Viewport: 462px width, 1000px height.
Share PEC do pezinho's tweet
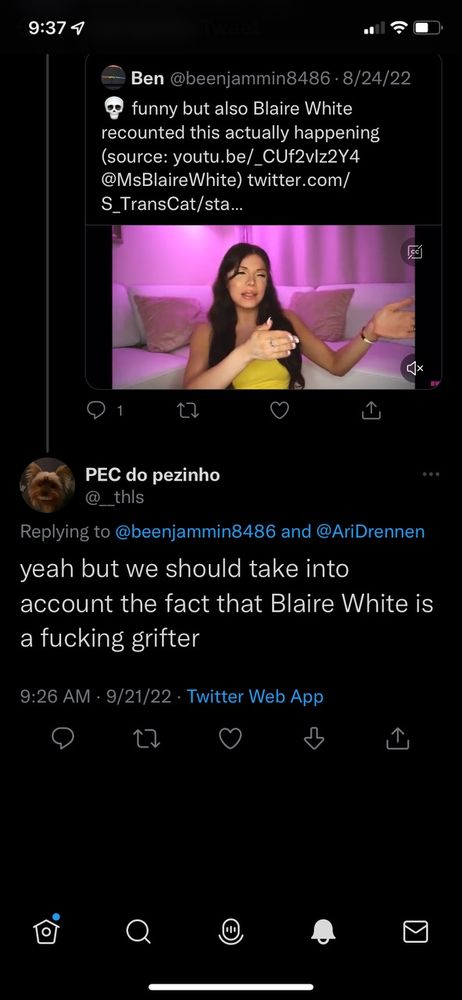(397, 739)
